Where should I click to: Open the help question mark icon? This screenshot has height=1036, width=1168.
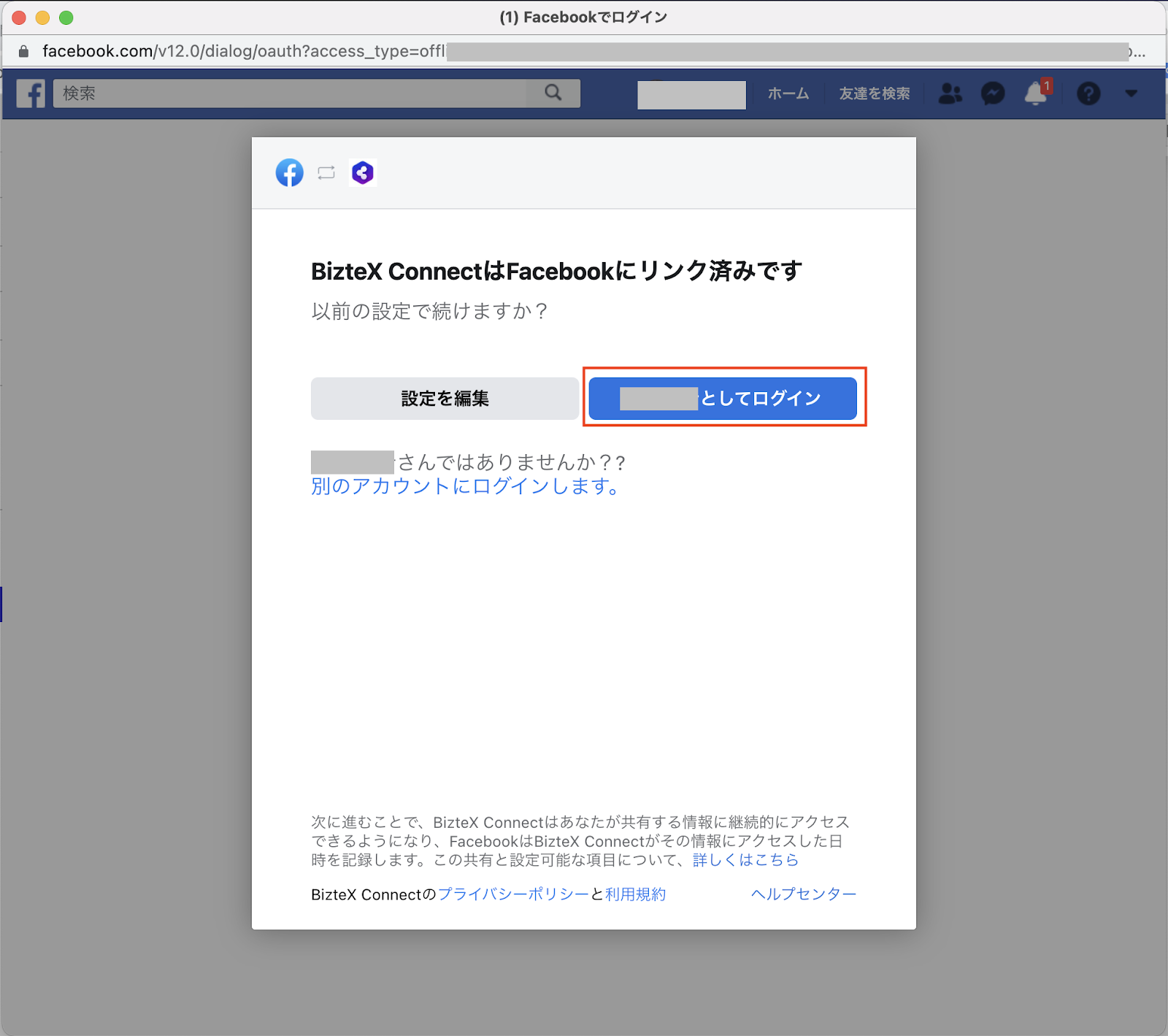(1088, 93)
